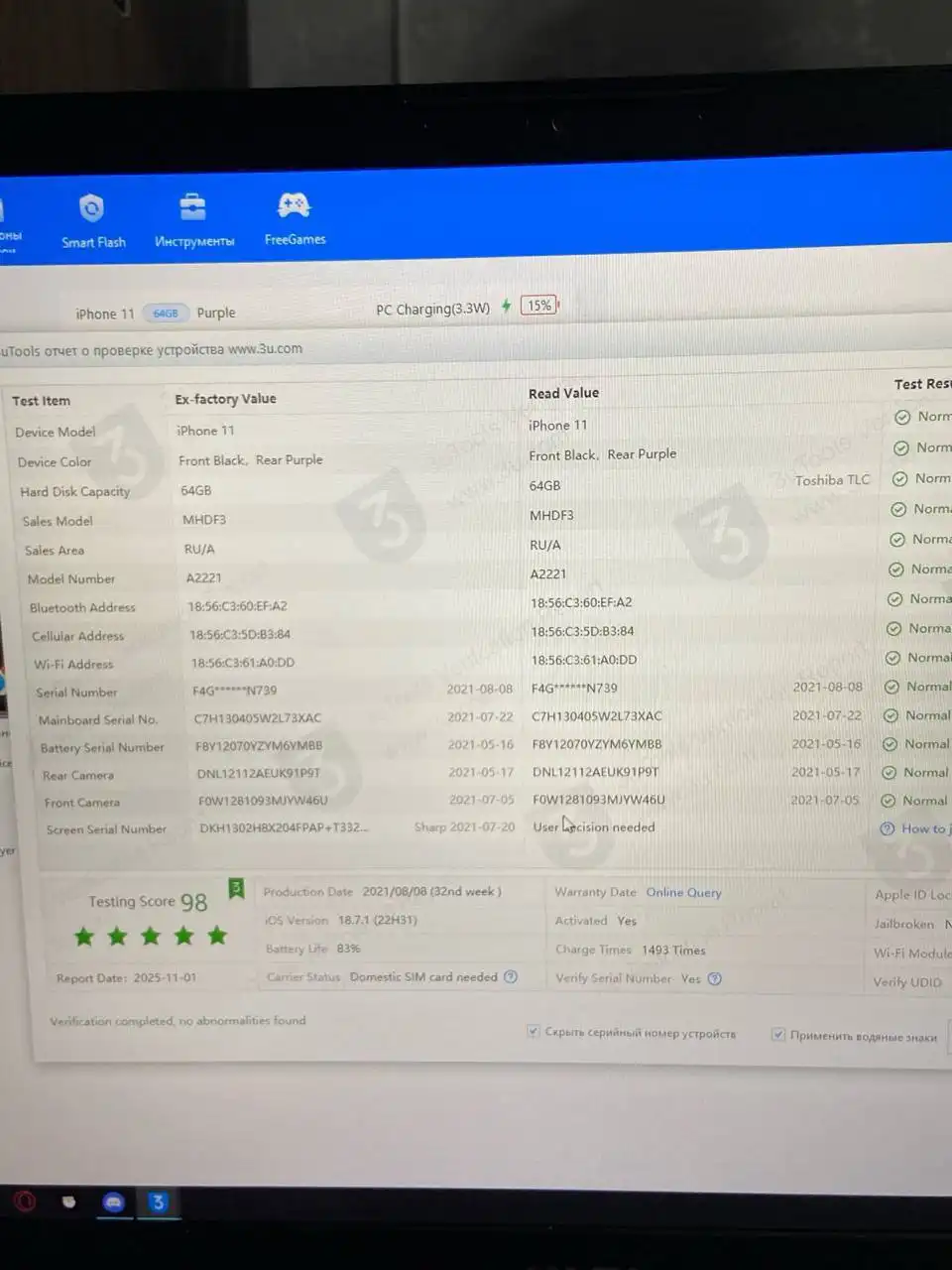Viewport: 952px width, 1270px height.
Task: Toggle the Скрыть серийный номер устройства checkbox
Action: pyautogui.click(x=534, y=1032)
